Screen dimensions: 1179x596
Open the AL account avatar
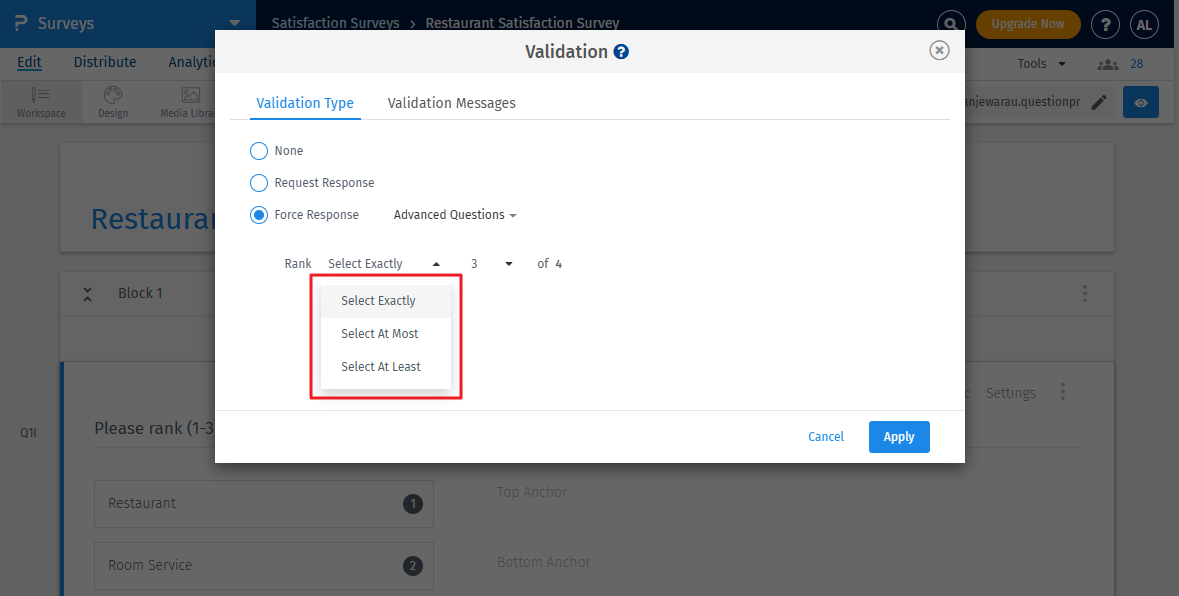point(1144,24)
